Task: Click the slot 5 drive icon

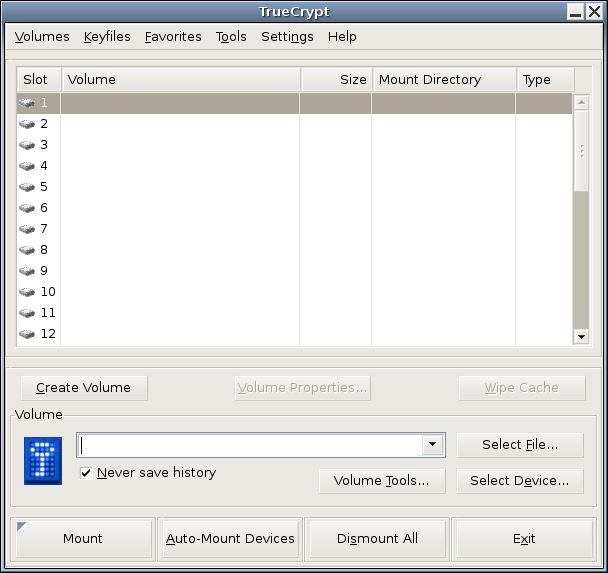Action: click(x=27, y=187)
